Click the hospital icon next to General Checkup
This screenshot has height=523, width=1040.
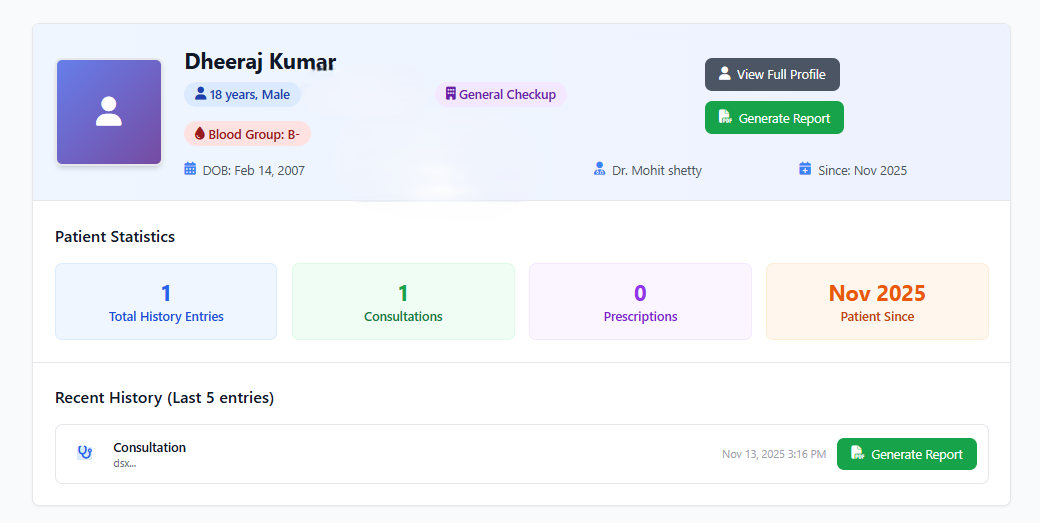click(x=451, y=94)
